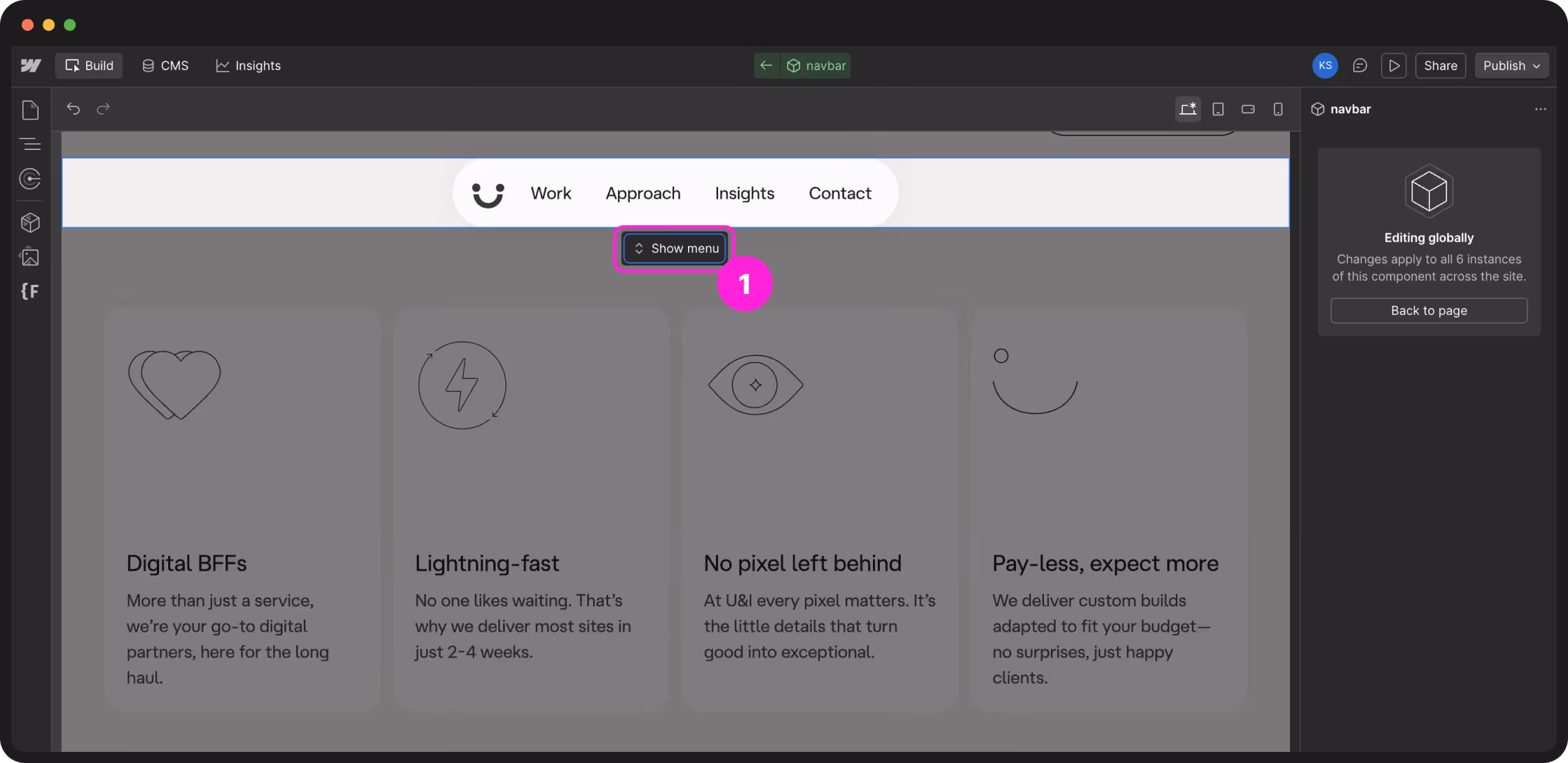This screenshot has height=763, width=1568.
Task: Switch to tablet breakpoint
Action: (x=1218, y=109)
